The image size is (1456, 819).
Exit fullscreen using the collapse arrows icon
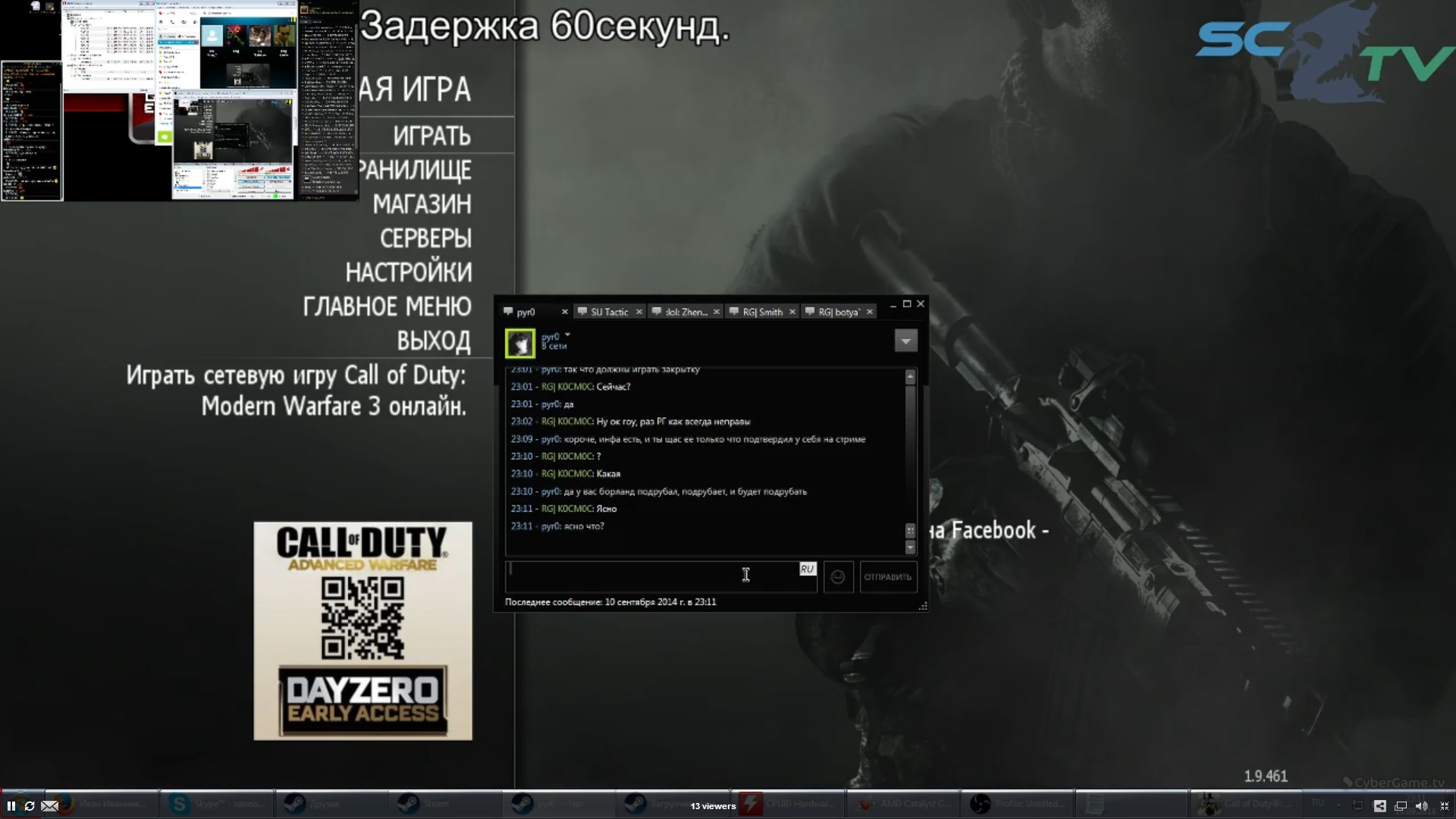click(x=1444, y=805)
